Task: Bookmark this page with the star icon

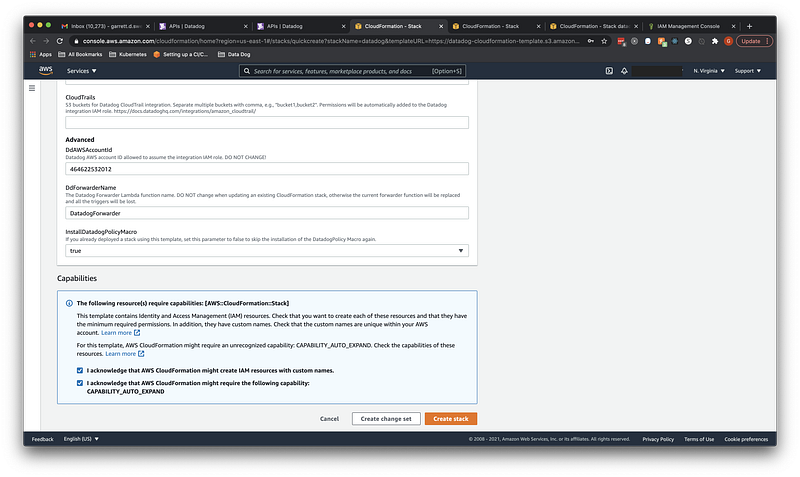Action: click(x=604, y=41)
